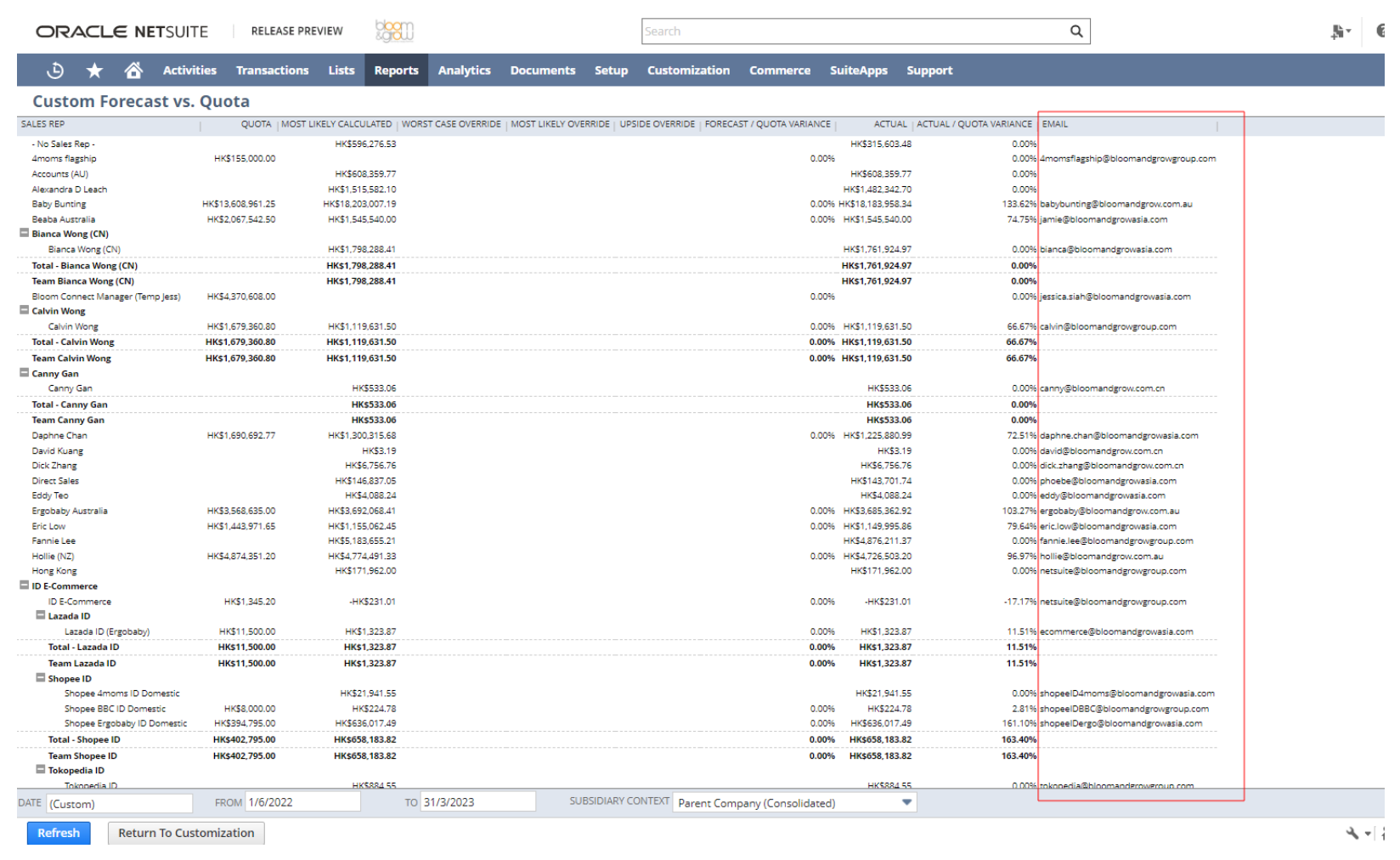Click the ACTUAL column header
The image size is (1400, 860).
tap(890, 124)
